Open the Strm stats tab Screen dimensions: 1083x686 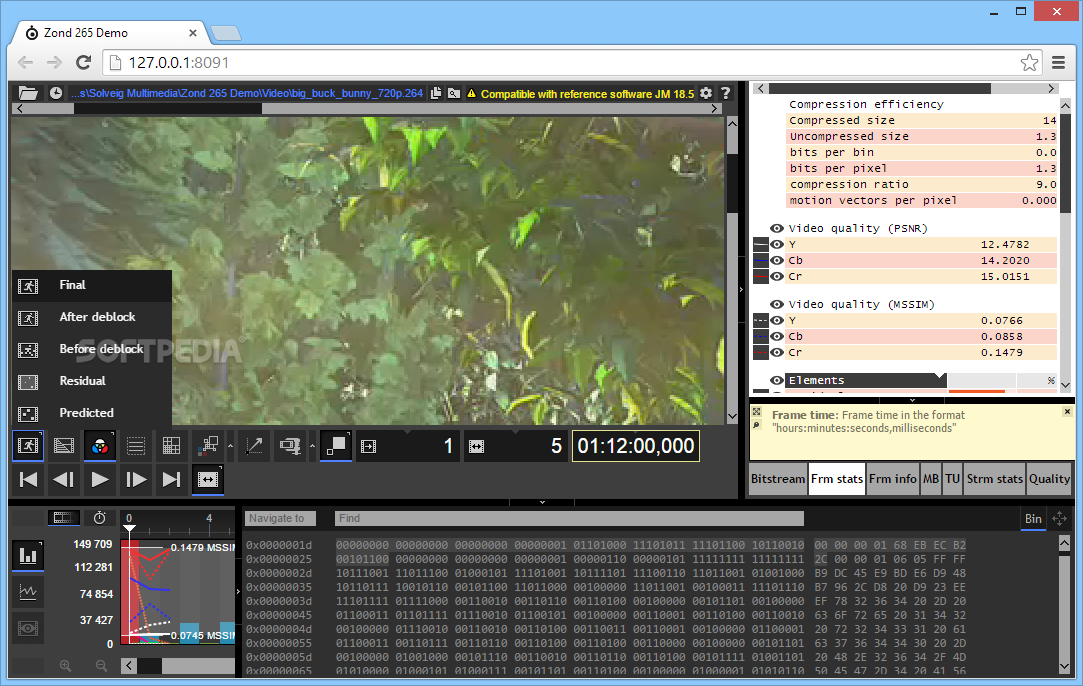[x=995, y=479]
